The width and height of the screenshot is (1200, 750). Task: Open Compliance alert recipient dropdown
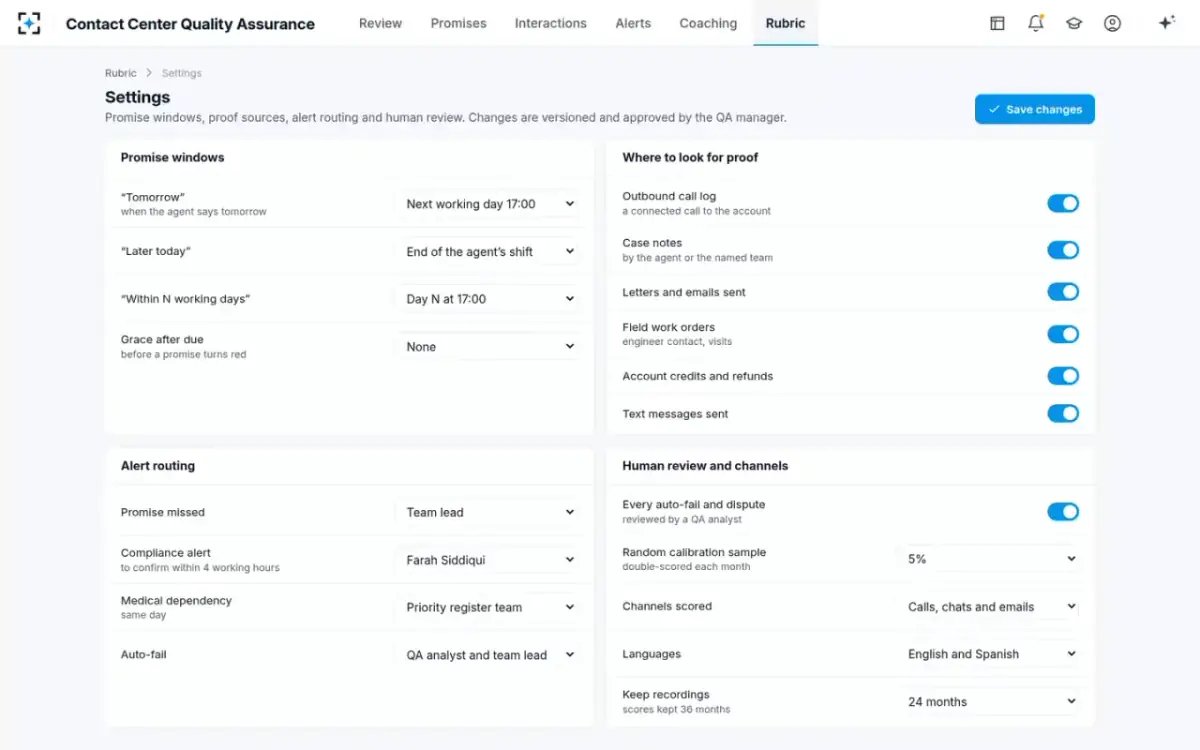click(x=490, y=560)
